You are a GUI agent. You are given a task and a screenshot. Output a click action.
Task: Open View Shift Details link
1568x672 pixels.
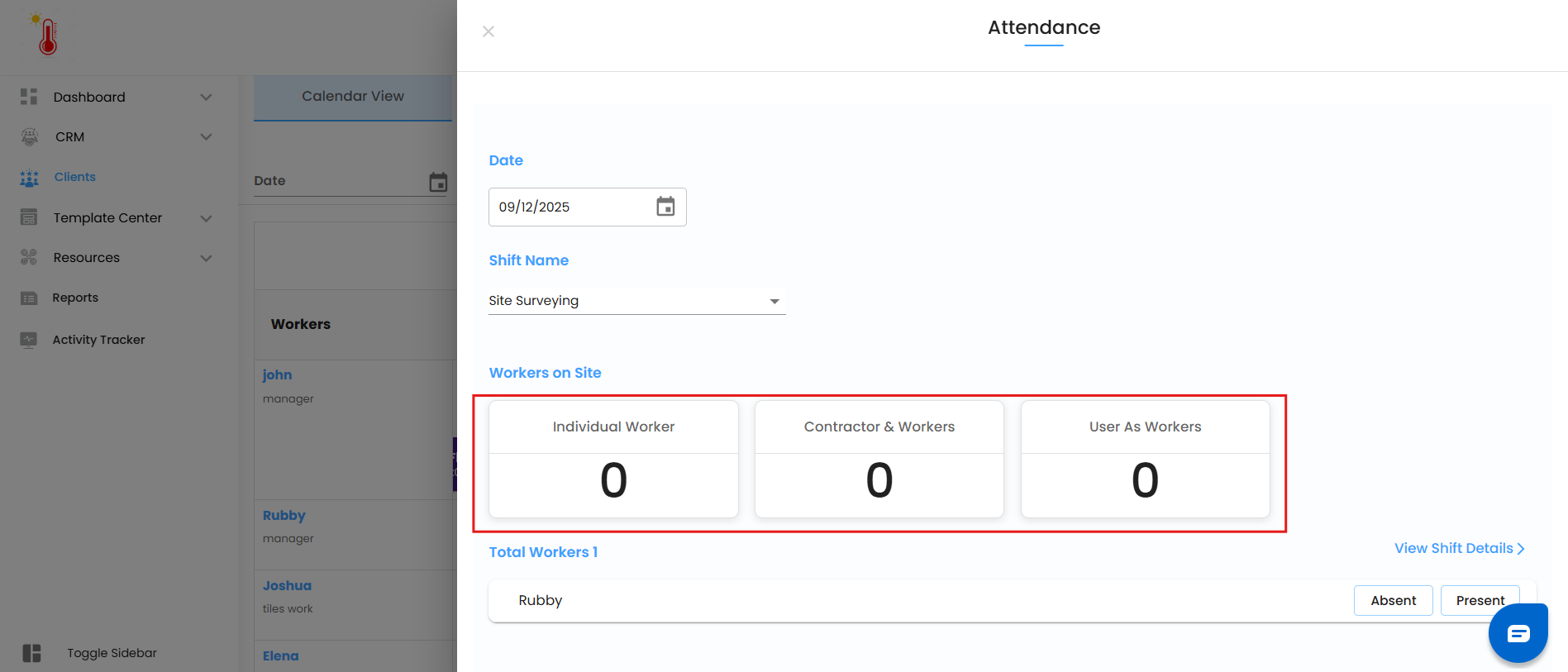1459,548
